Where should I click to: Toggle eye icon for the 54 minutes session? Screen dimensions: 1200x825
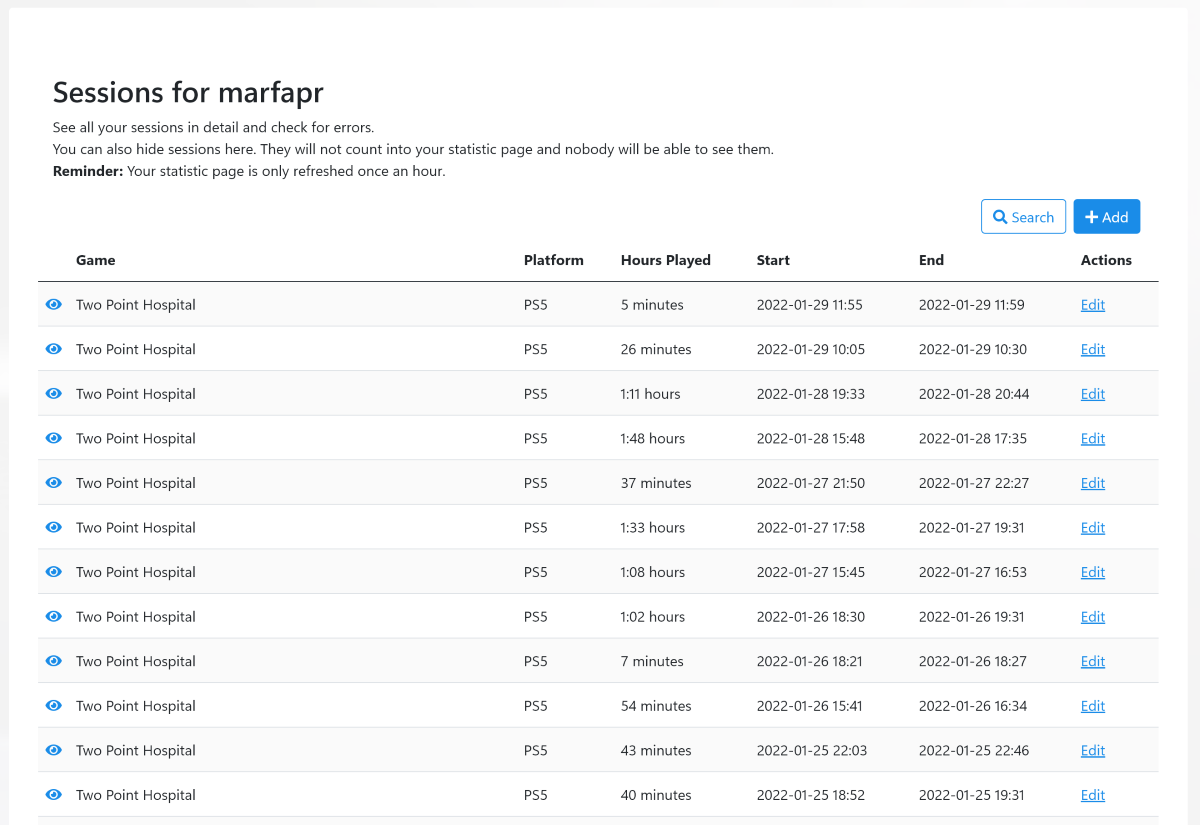[54, 705]
